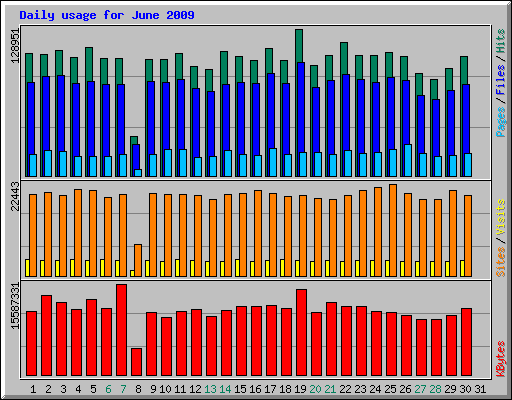
Task: Click day label 1 on the x-axis
Action: pyautogui.click(x=33, y=389)
